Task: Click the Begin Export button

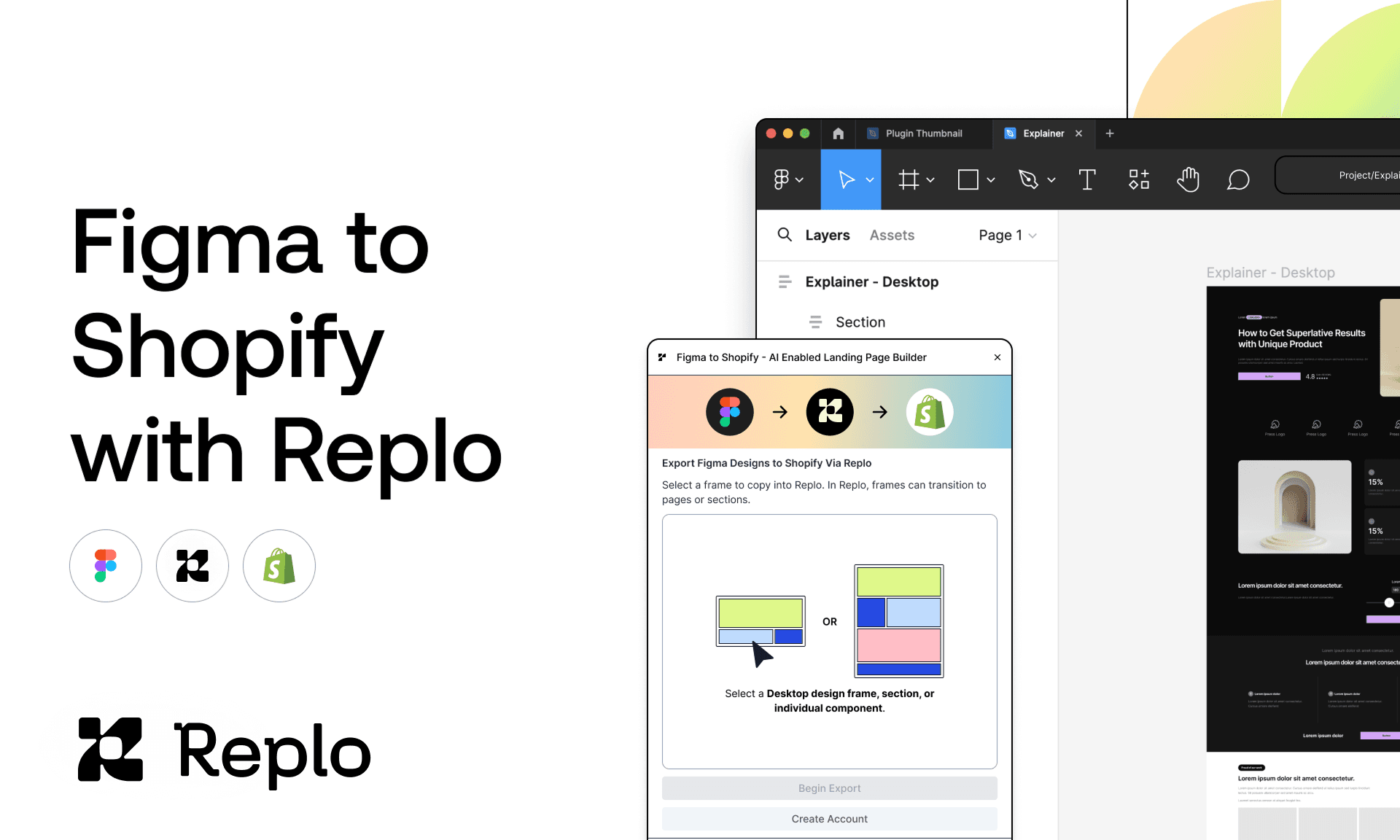Action: tap(830, 788)
